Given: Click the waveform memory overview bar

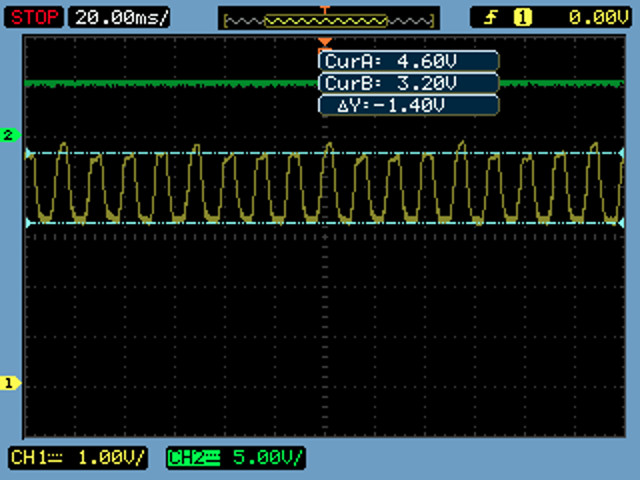Looking at the screenshot, I should (328, 19).
